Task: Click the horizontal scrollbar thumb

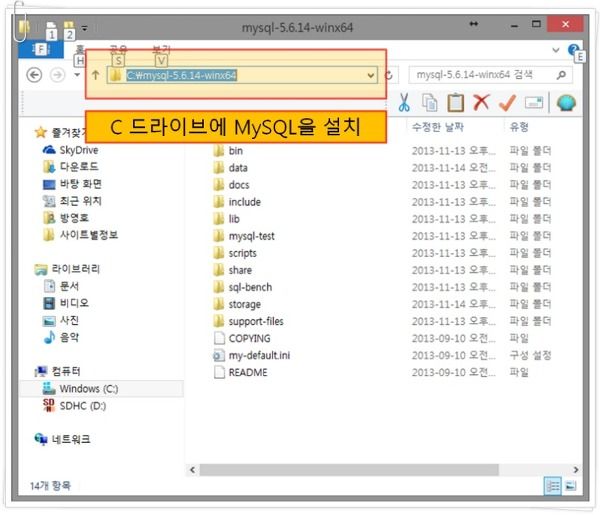Action: [349, 470]
